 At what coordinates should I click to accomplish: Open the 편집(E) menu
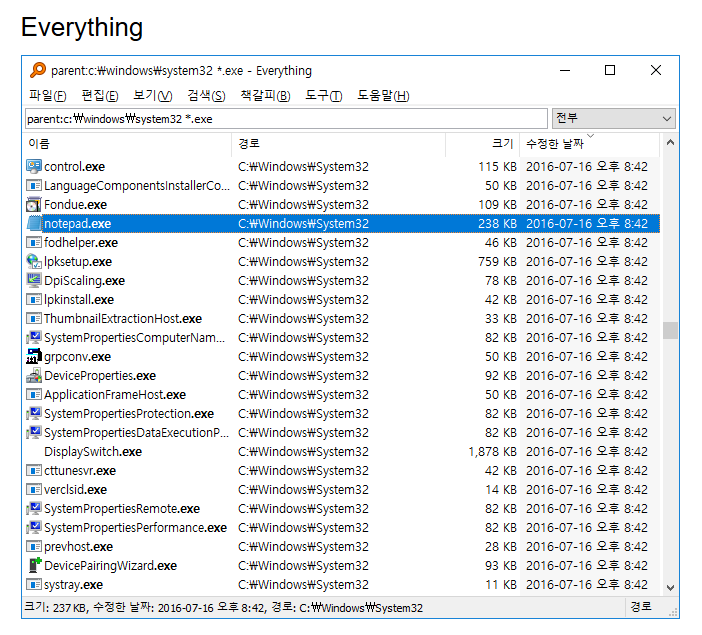tap(99, 95)
